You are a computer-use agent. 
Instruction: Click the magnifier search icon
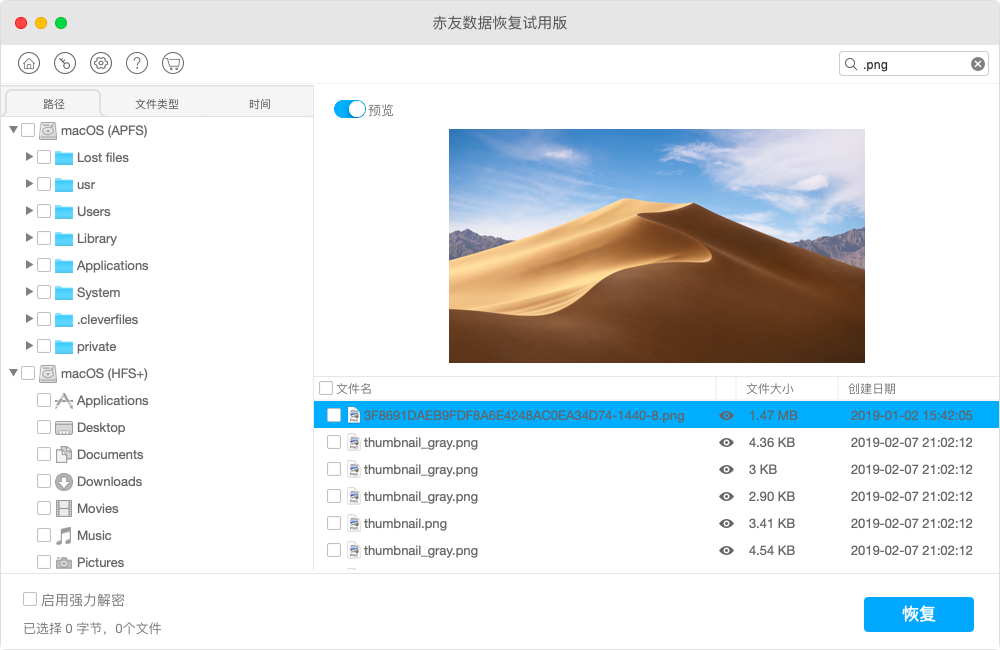(x=851, y=64)
